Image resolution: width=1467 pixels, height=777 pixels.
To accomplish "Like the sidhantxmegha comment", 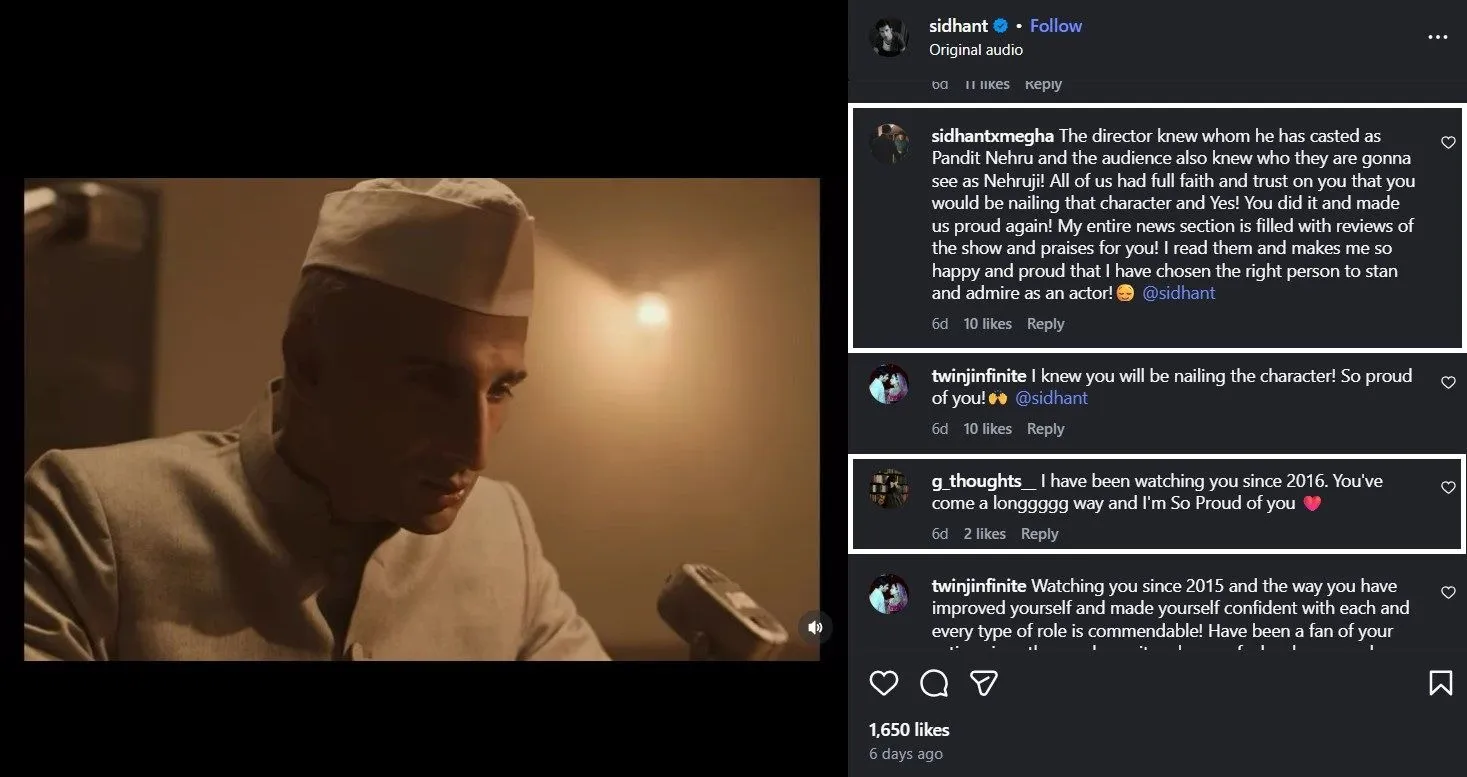I will click(1447, 143).
